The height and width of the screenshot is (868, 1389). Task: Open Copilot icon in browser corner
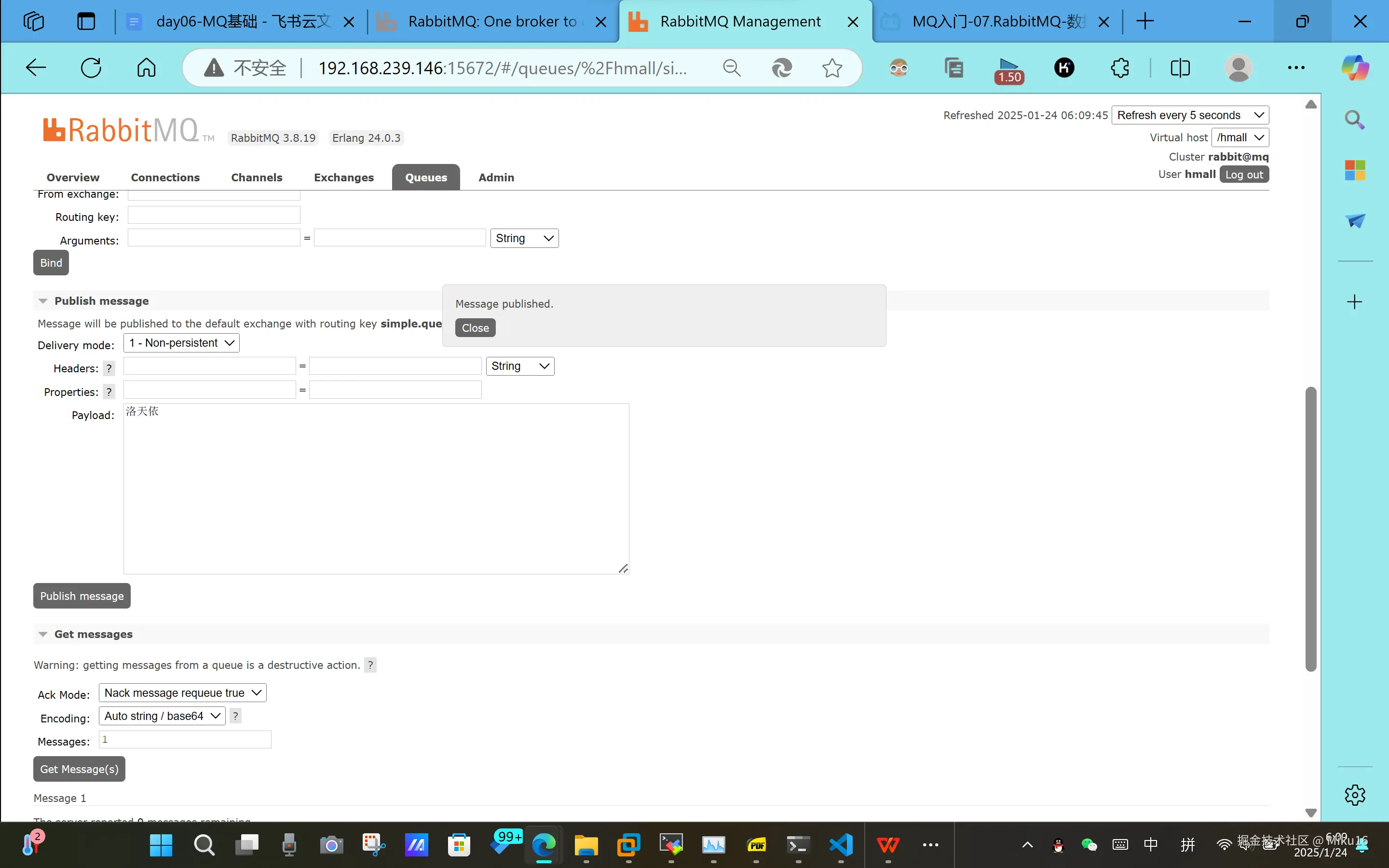coord(1355,68)
